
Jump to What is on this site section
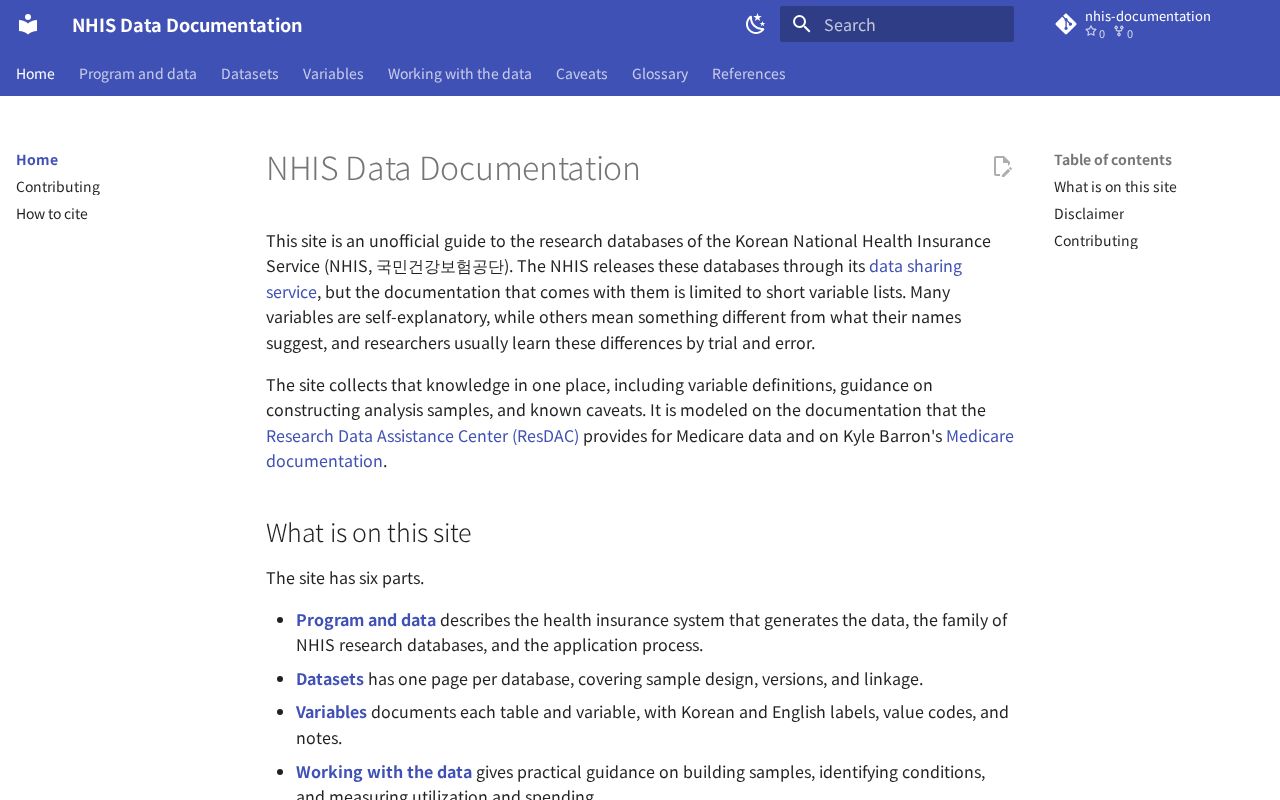(1115, 186)
